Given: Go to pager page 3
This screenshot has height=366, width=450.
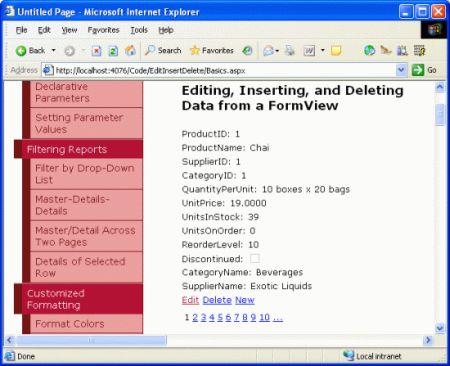Looking at the screenshot, I should pyautogui.click(x=203, y=317).
